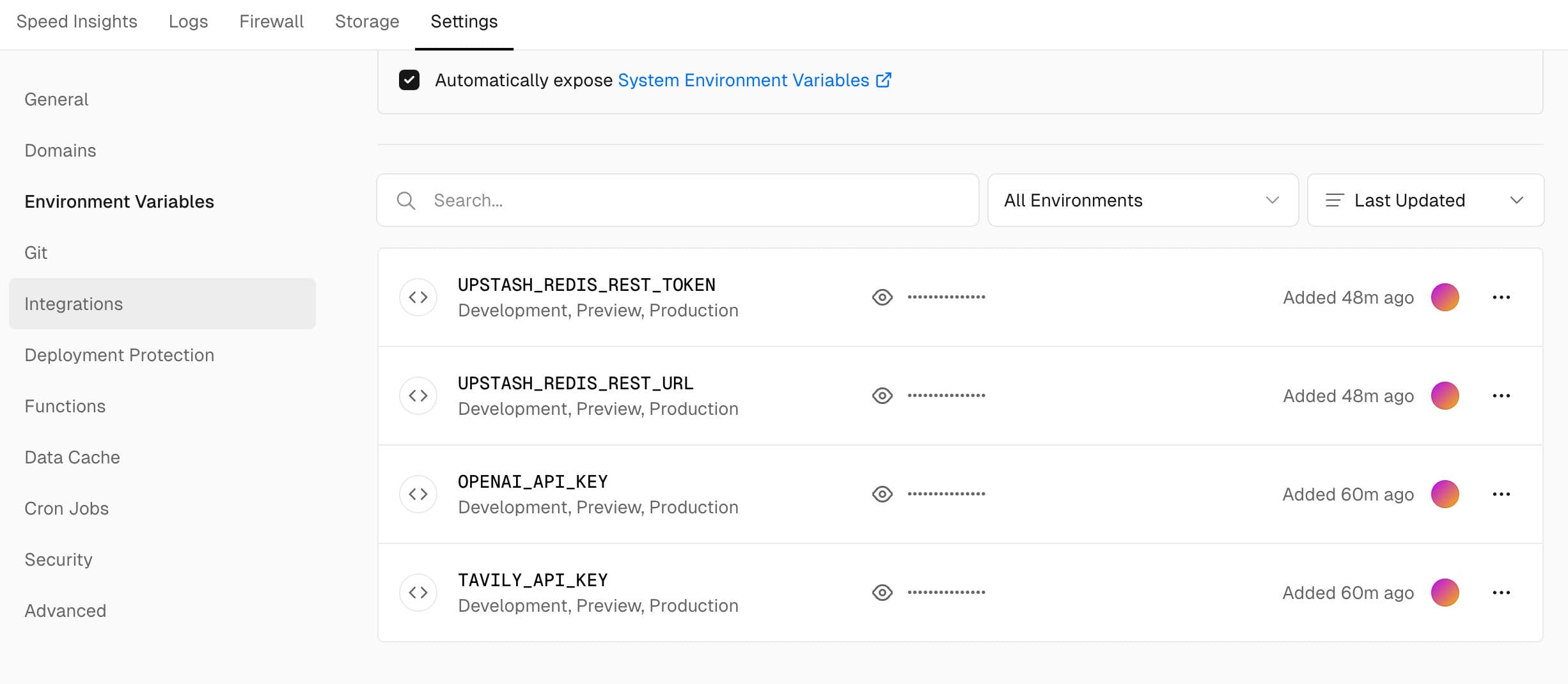
Task: Reveal the UPSTASH_REDIS_REST_TOKEN value with the eye icon
Action: [x=882, y=297]
